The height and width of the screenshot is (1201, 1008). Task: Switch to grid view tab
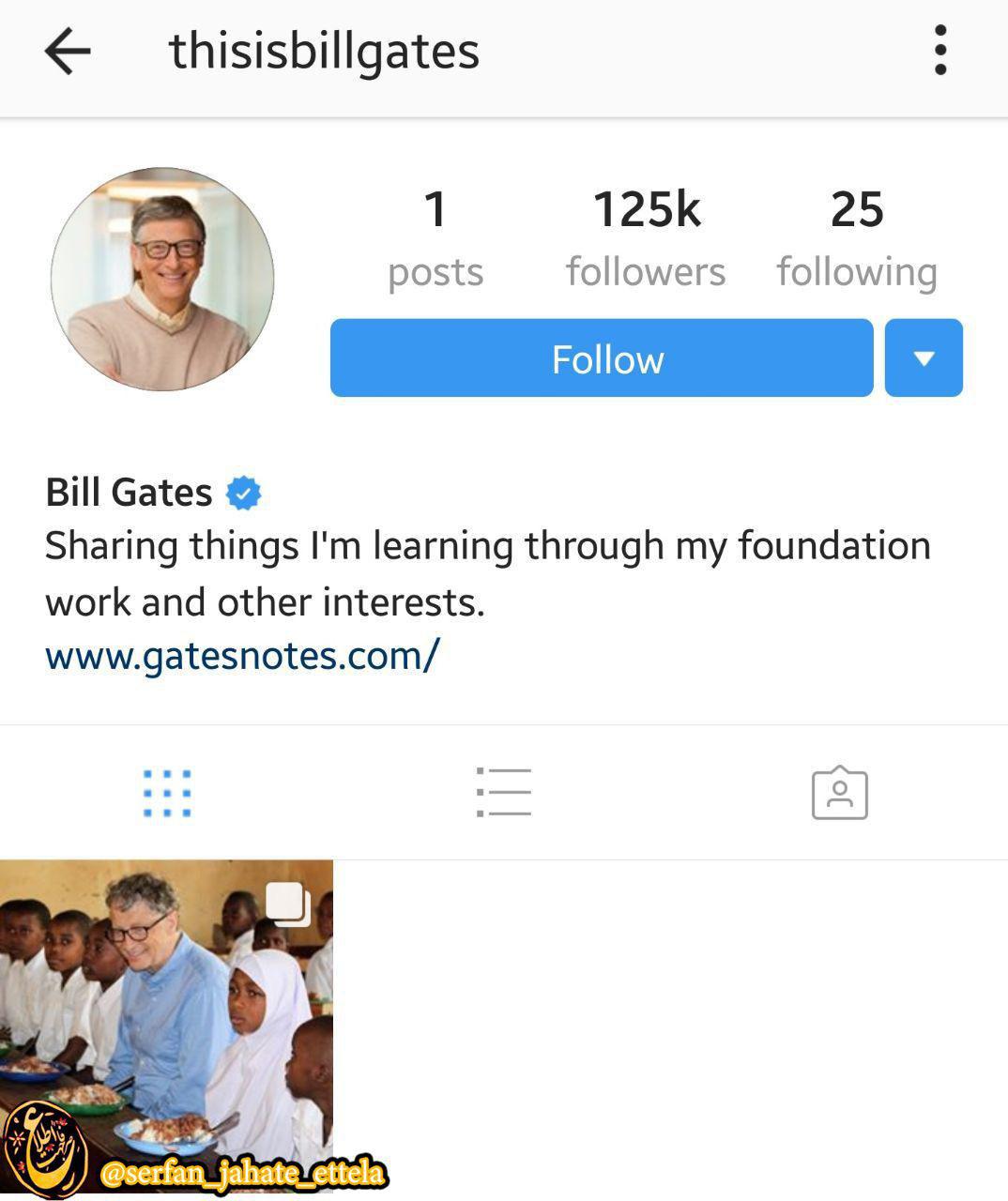167,794
